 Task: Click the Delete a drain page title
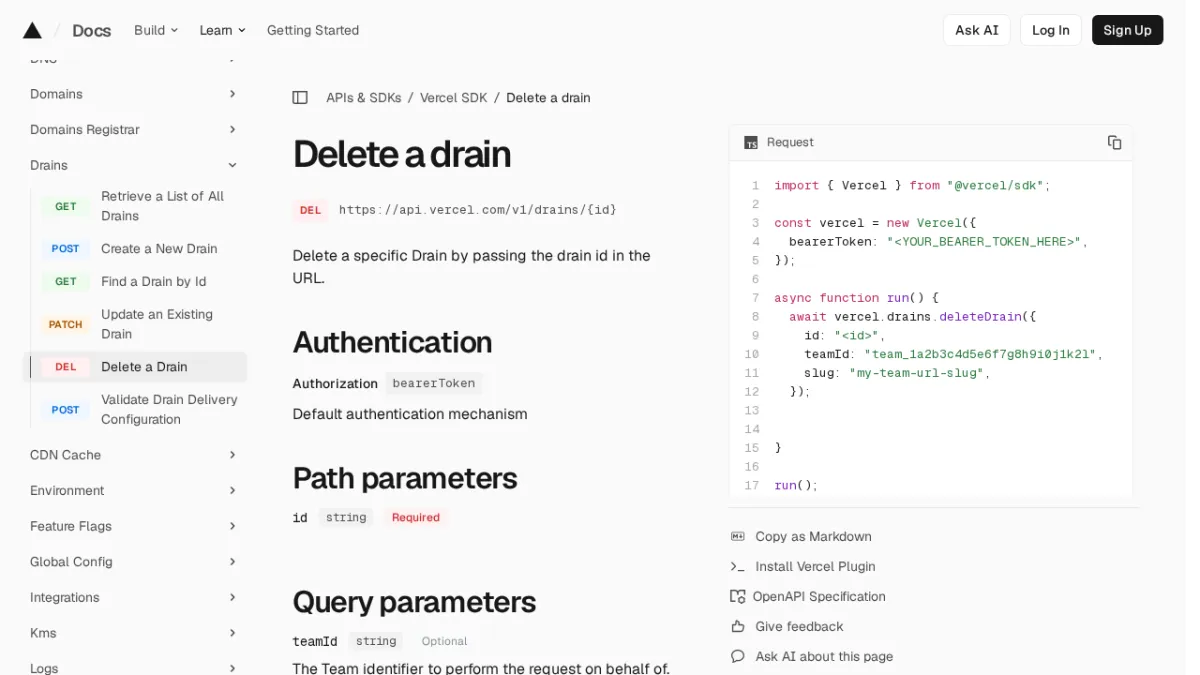point(402,154)
